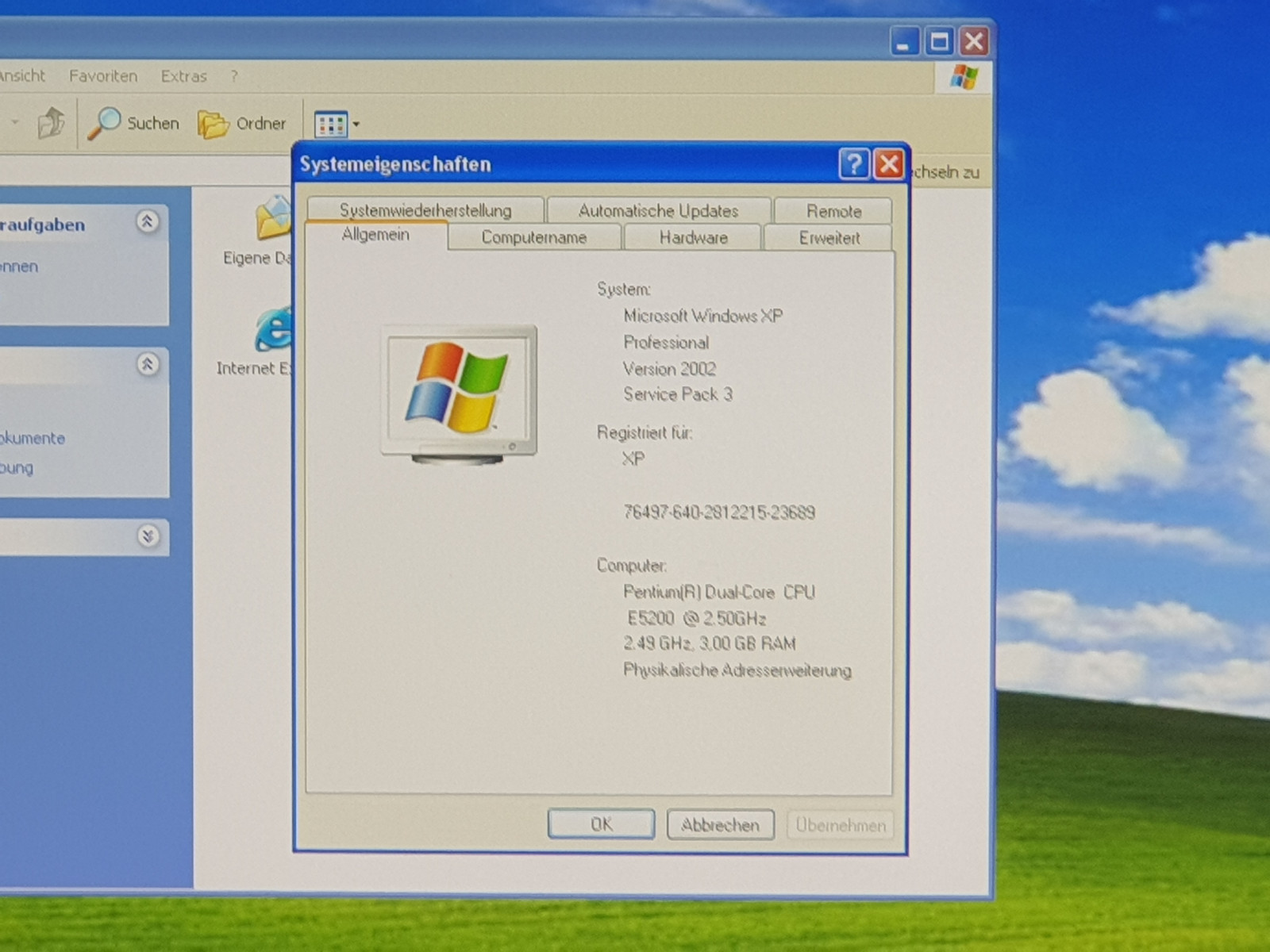Close the Systemeigenschaften dialog
The image size is (1270, 952).
pos(889,164)
